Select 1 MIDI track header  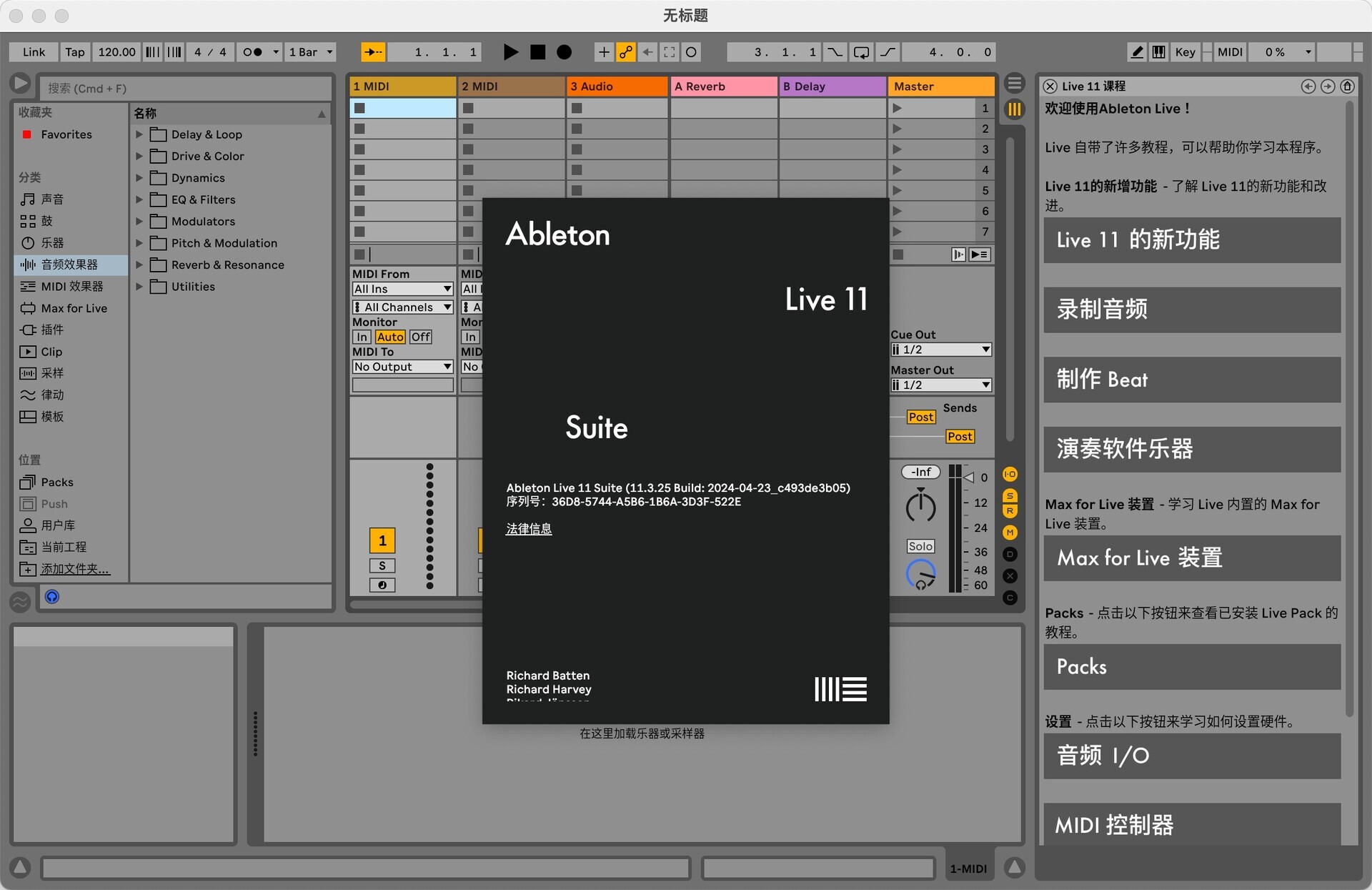403,86
